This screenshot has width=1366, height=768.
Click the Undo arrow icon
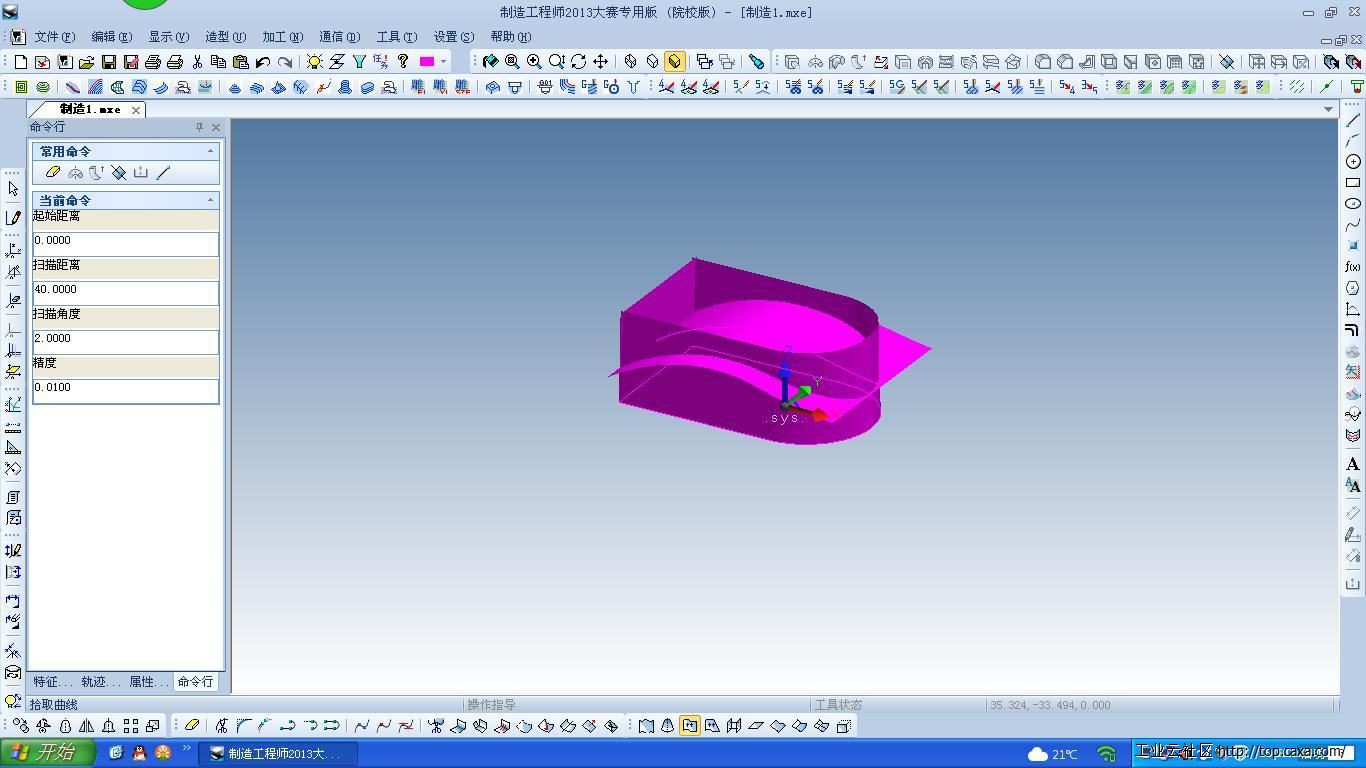click(x=263, y=62)
